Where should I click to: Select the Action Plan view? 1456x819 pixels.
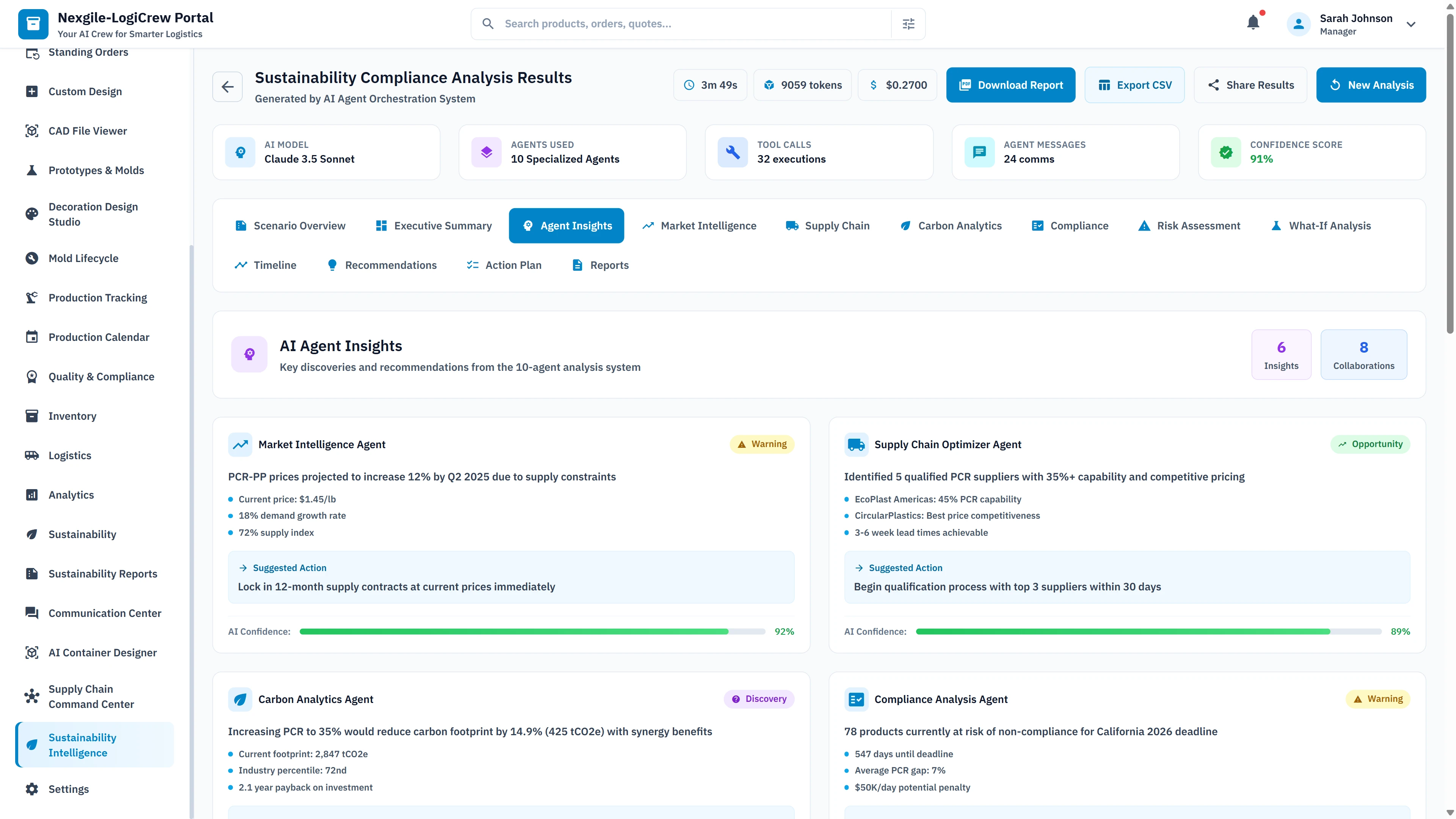(503, 265)
